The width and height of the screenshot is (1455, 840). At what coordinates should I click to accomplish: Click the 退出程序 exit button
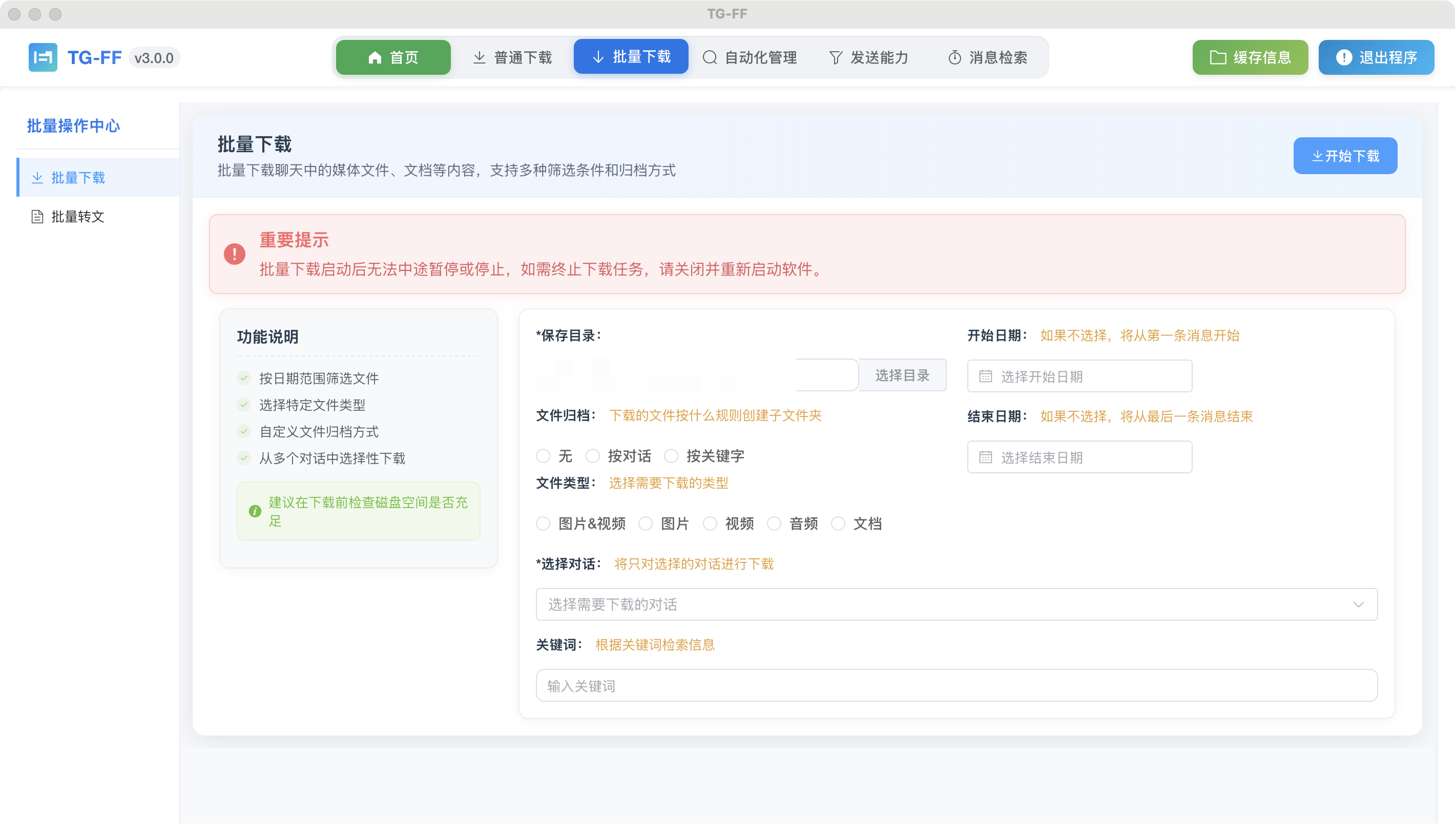tap(1376, 56)
